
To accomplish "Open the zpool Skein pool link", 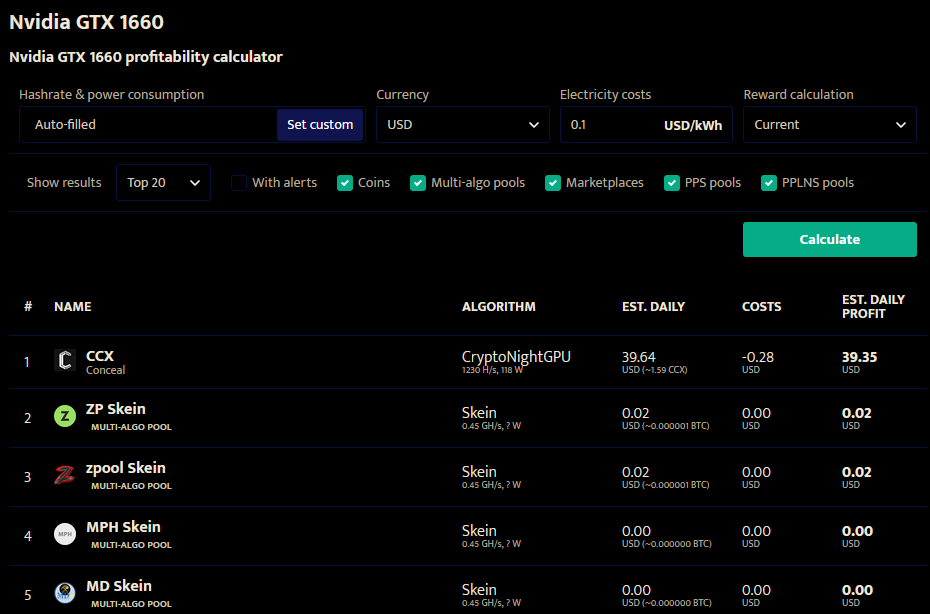I will [x=126, y=467].
